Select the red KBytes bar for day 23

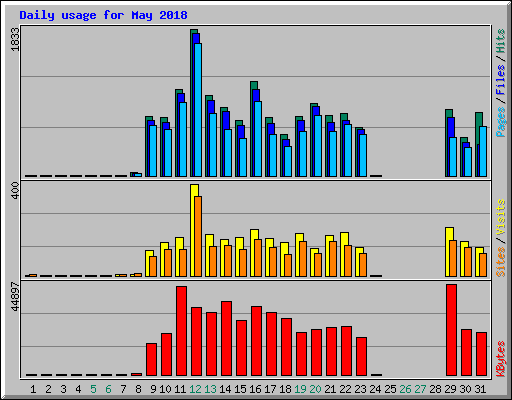361,356
